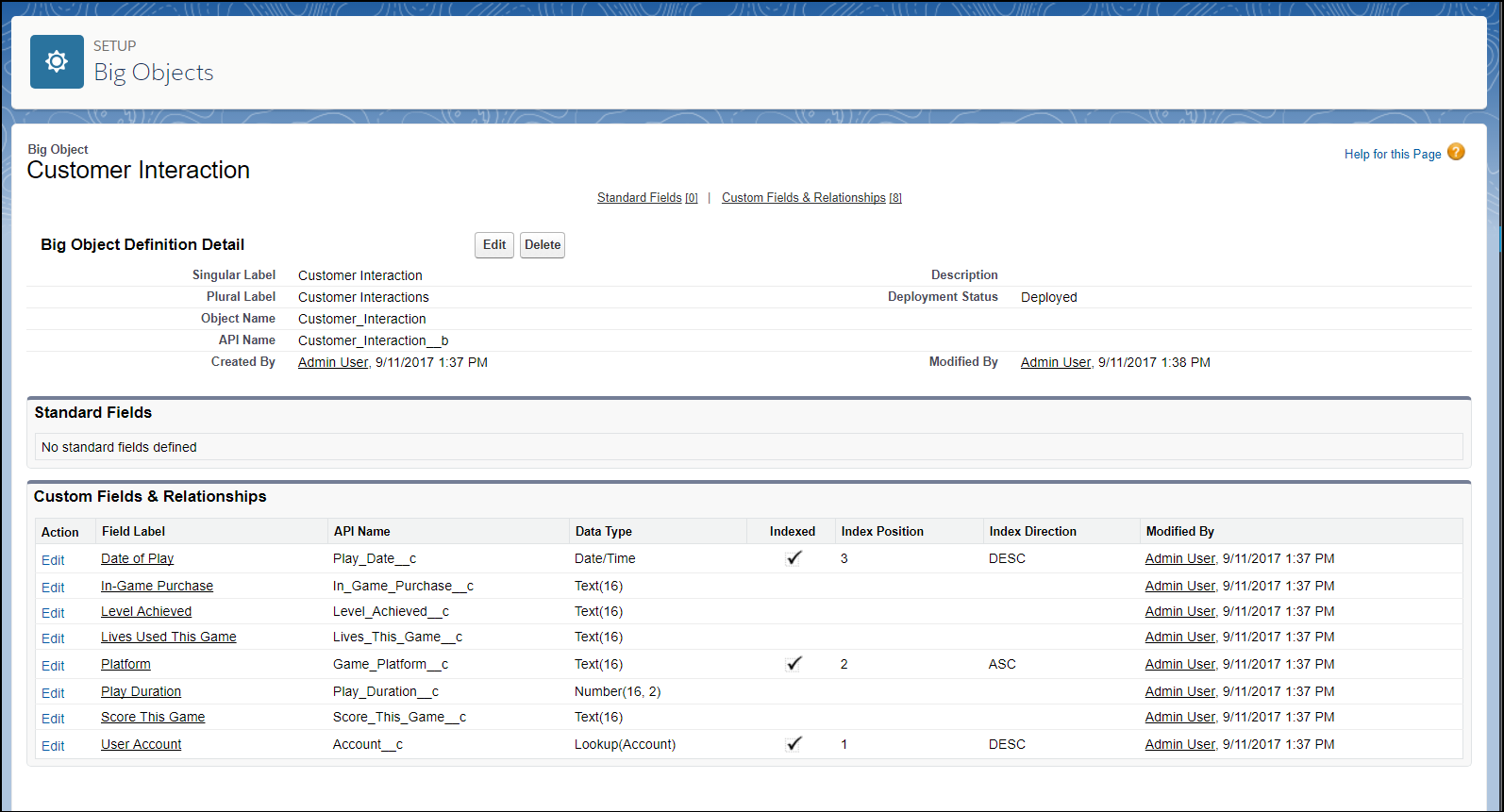Jump to Standard Fields section link

[639, 198]
